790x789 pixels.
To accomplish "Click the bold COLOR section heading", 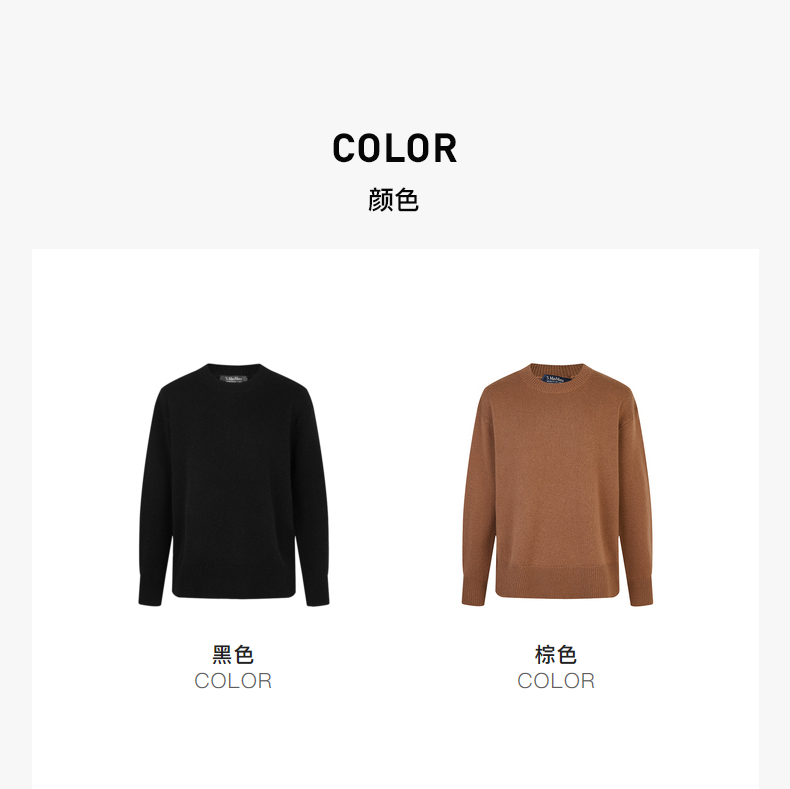I will 394,148.
